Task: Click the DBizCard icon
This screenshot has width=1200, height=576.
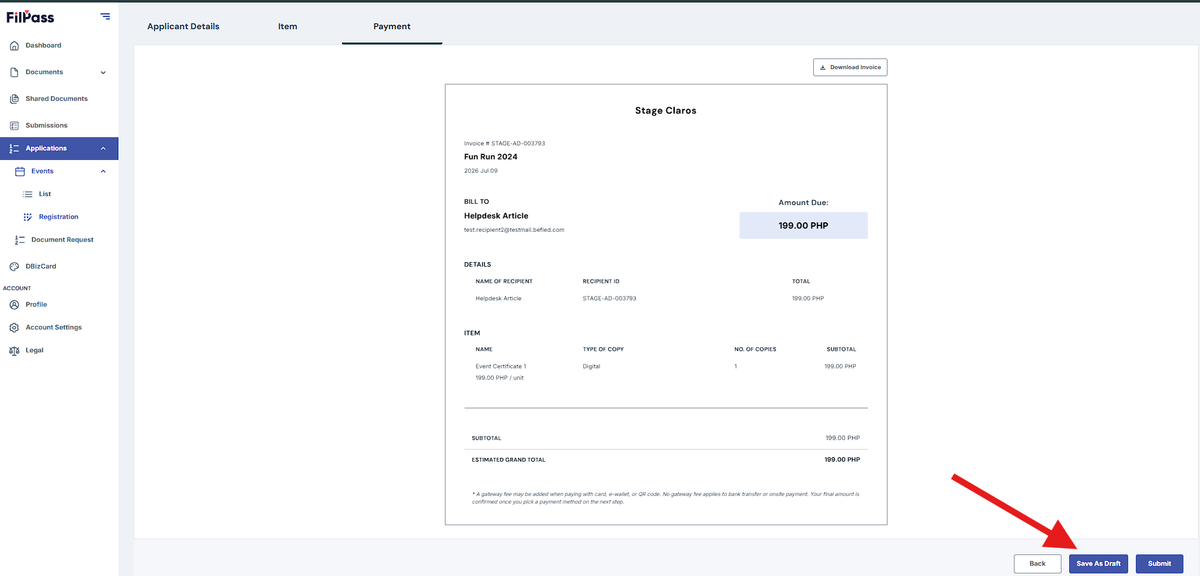Action: pyautogui.click(x=14, y=267)
